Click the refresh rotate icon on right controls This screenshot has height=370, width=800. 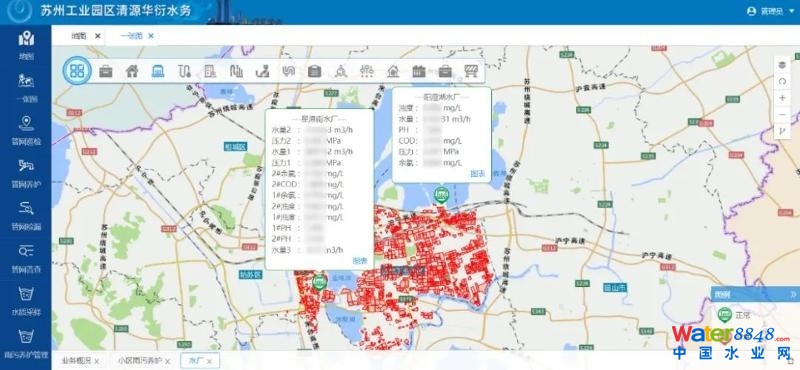pos(782,82)
